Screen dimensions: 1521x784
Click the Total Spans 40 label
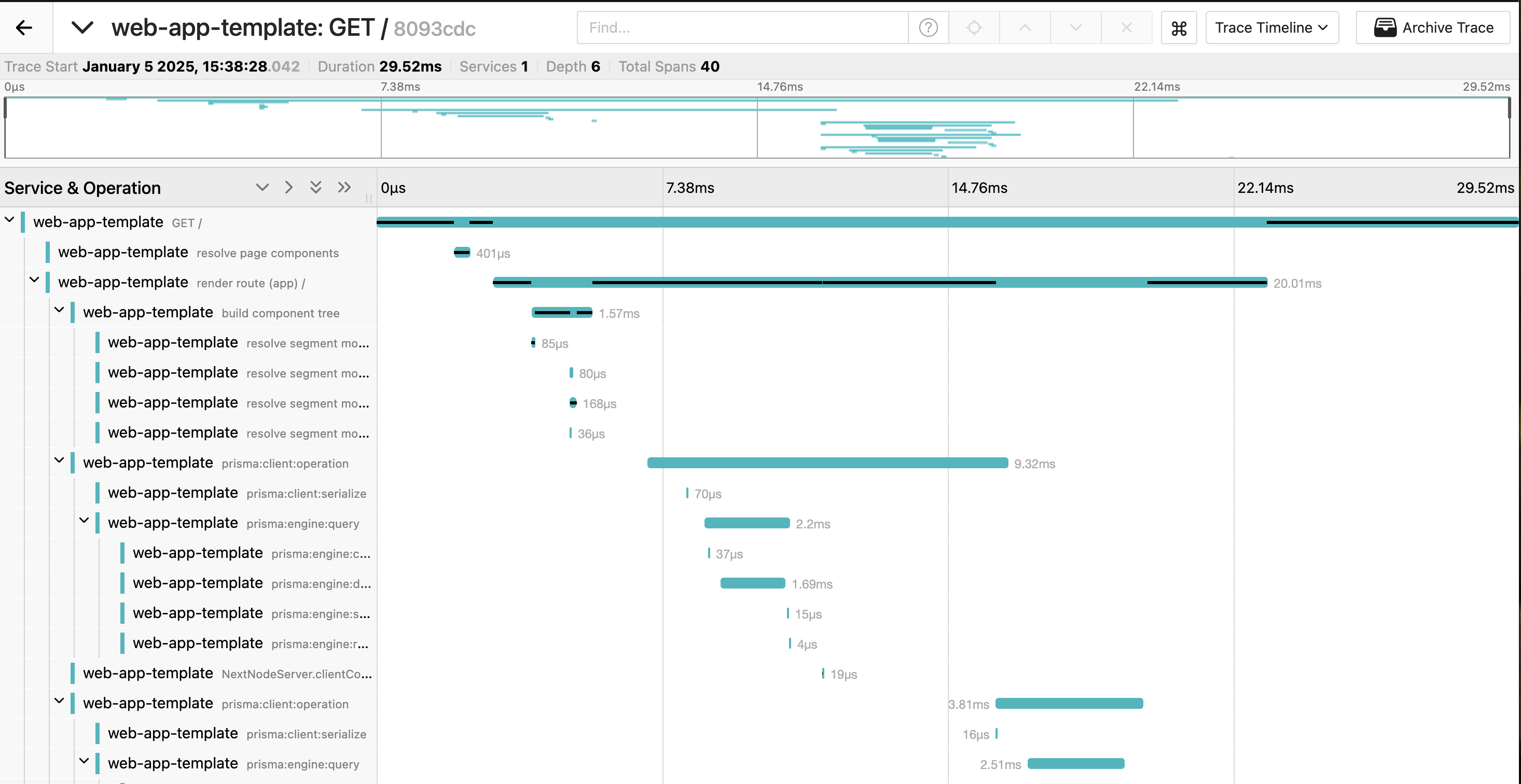[x=669, y=67]
